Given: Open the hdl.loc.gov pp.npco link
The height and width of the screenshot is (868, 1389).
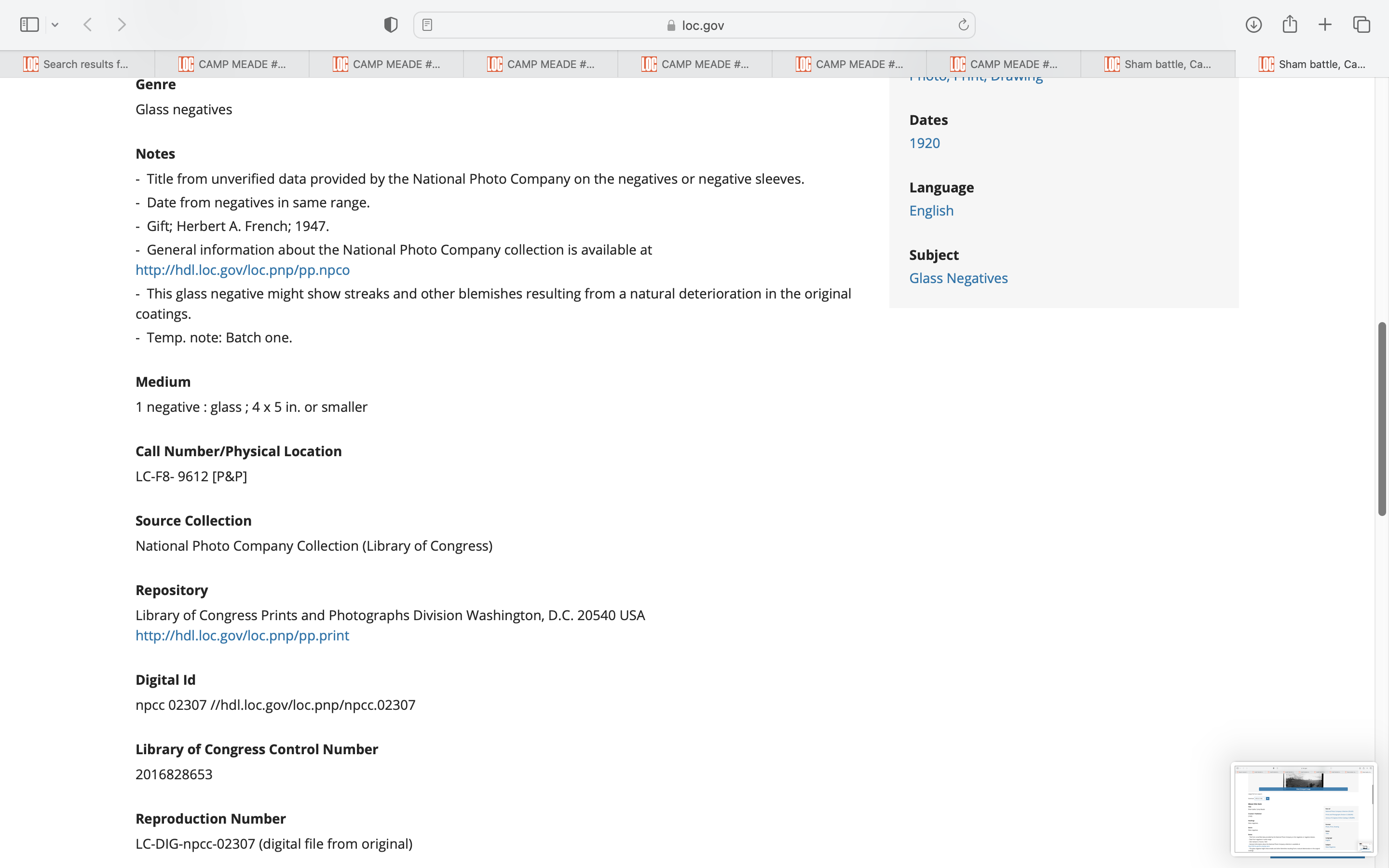Looking at the screenshot, I should click(x=242, y=270).
